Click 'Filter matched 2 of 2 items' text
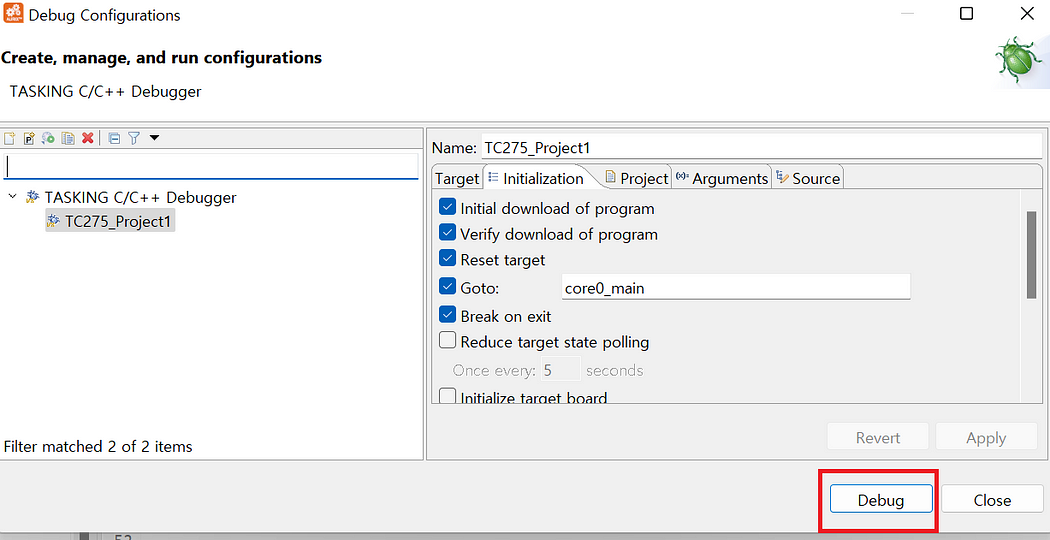The image size is (1050, 540). 98,446
